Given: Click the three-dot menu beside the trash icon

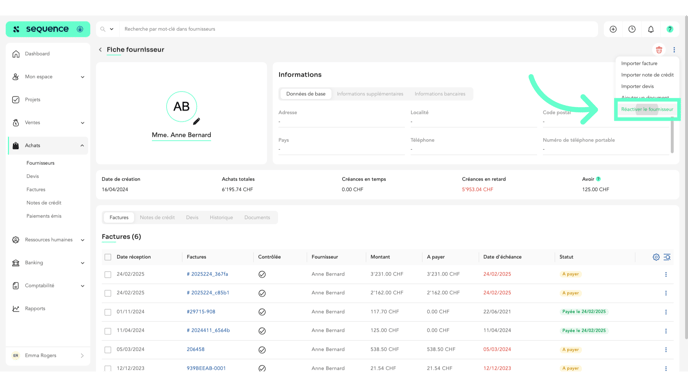Looking at the screenshot, I should pyautogui.click(x=674, y=50).
